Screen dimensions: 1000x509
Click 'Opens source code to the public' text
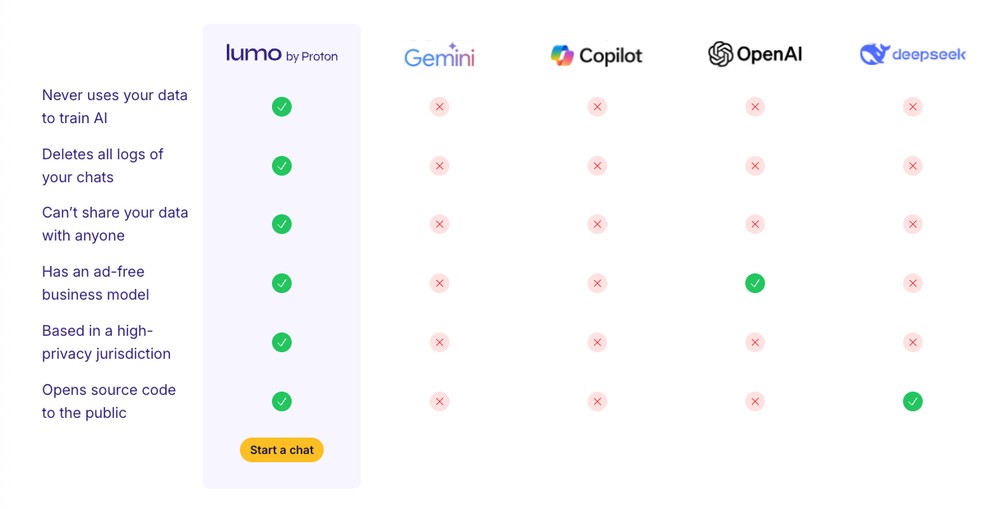[109, 401]
